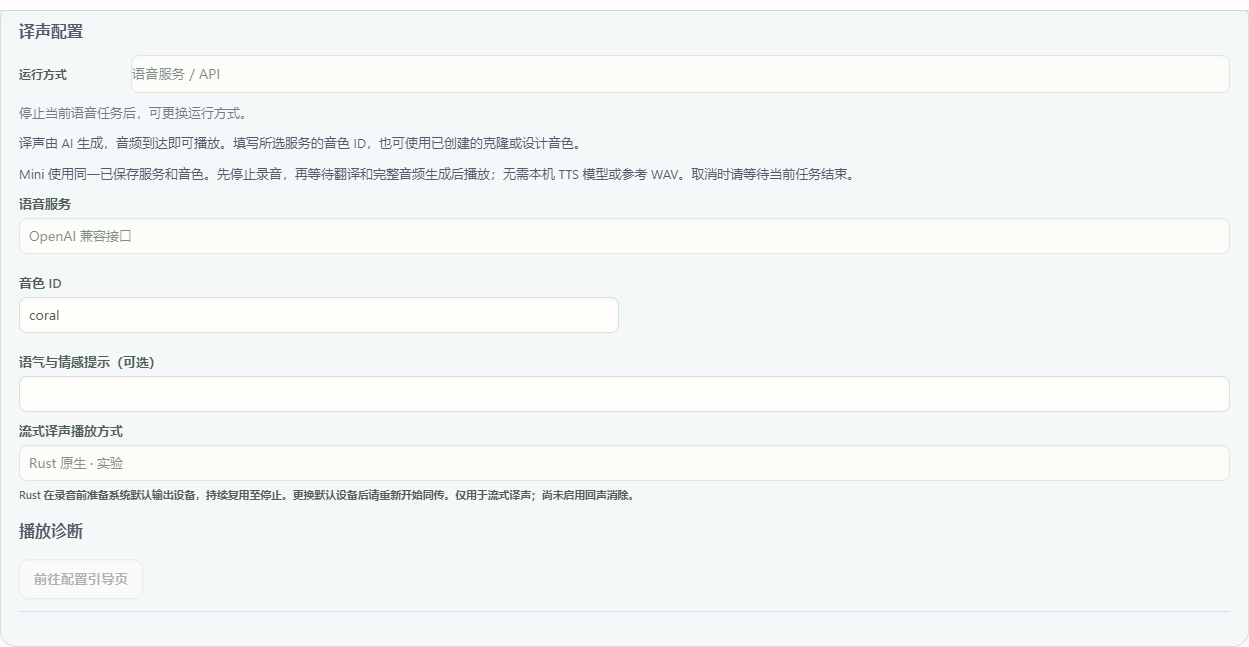Click the helper text starting Rust 在录音前准备

tap(327, 495)
